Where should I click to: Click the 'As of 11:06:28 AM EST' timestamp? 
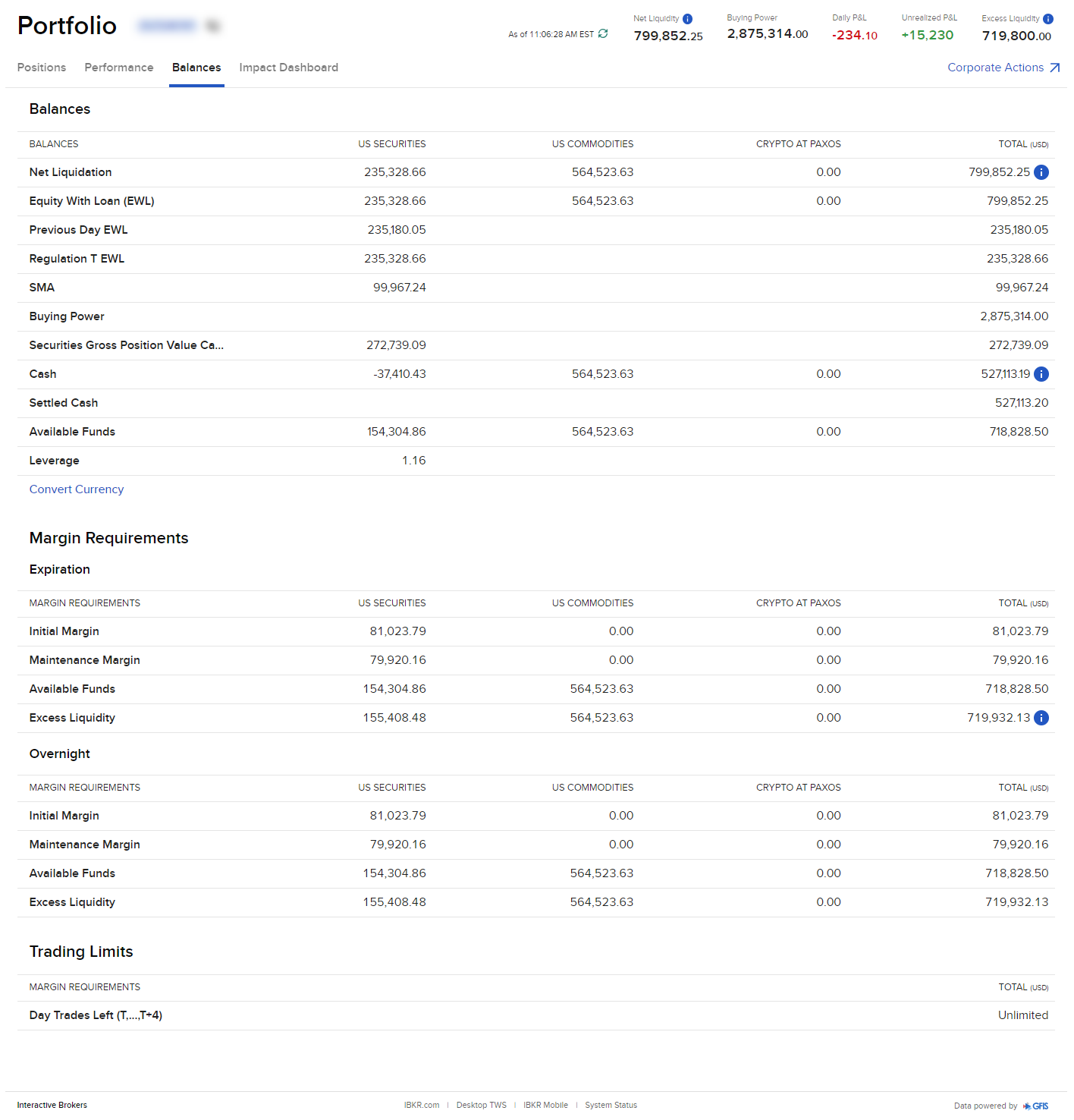coord(551,34)
